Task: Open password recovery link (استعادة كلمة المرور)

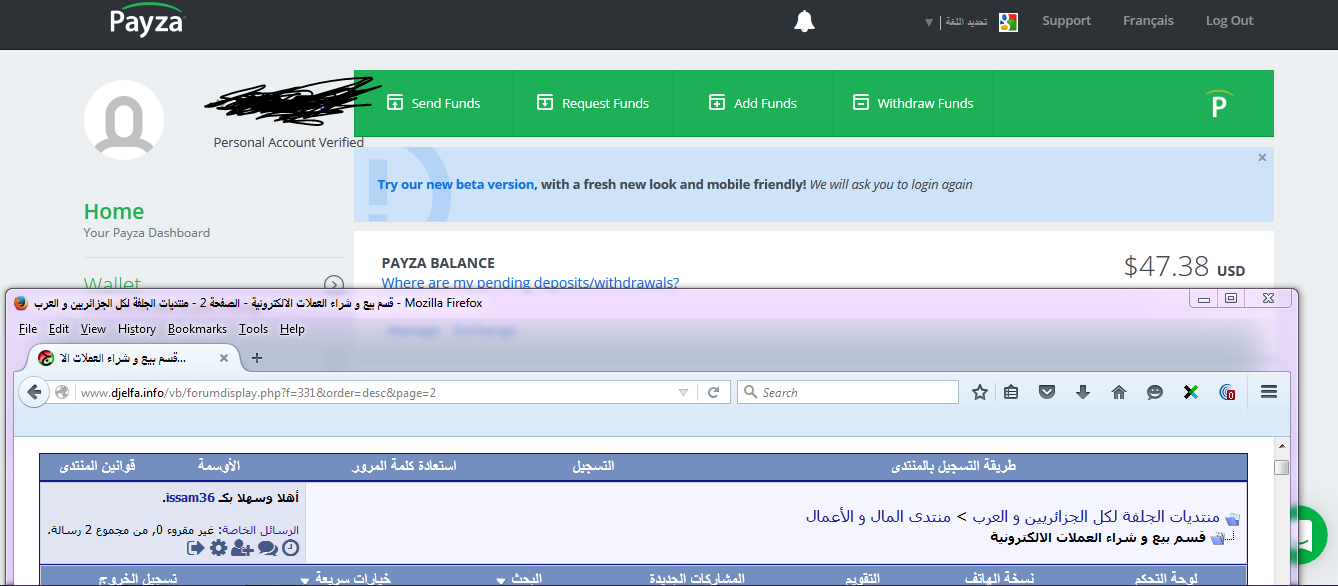Action: pos(404,466)
